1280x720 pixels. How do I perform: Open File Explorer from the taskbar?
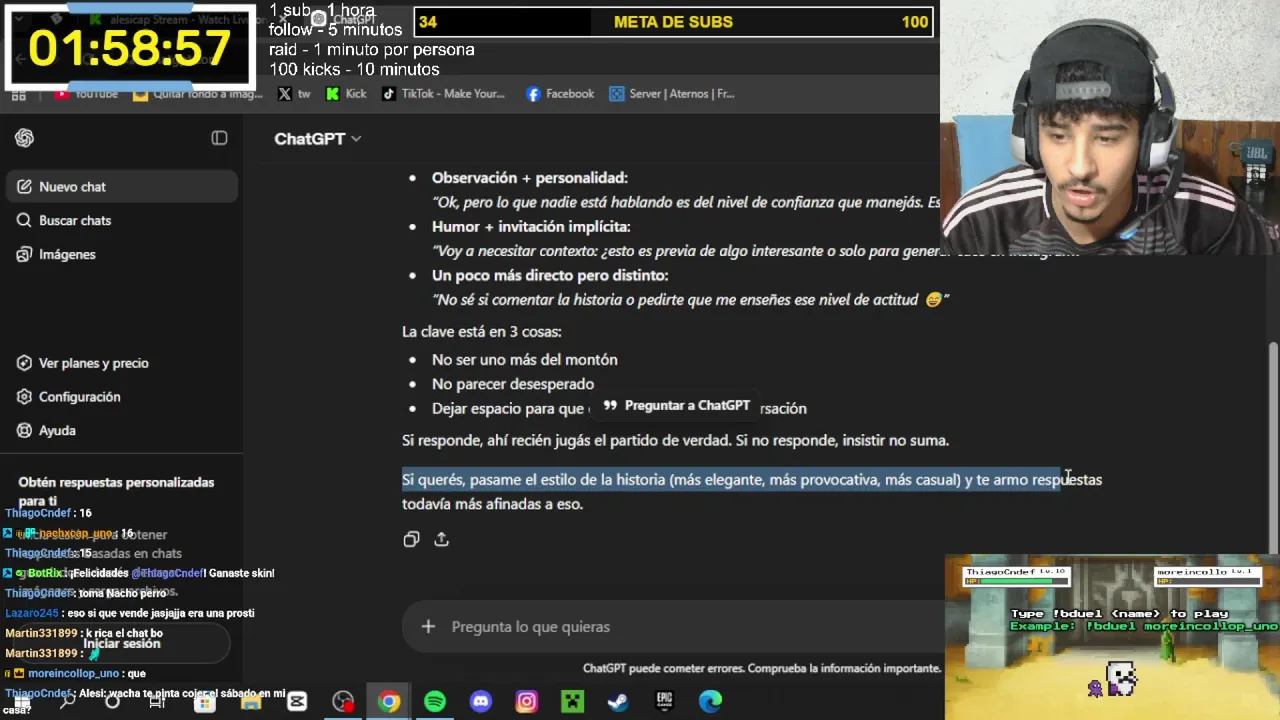point(251,702)
